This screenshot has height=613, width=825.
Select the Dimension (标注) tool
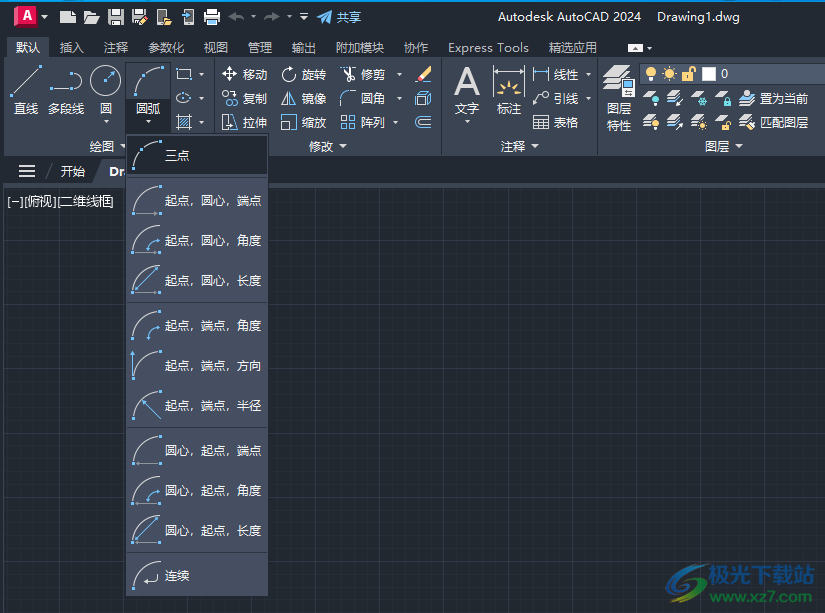(x=508, y=90)
